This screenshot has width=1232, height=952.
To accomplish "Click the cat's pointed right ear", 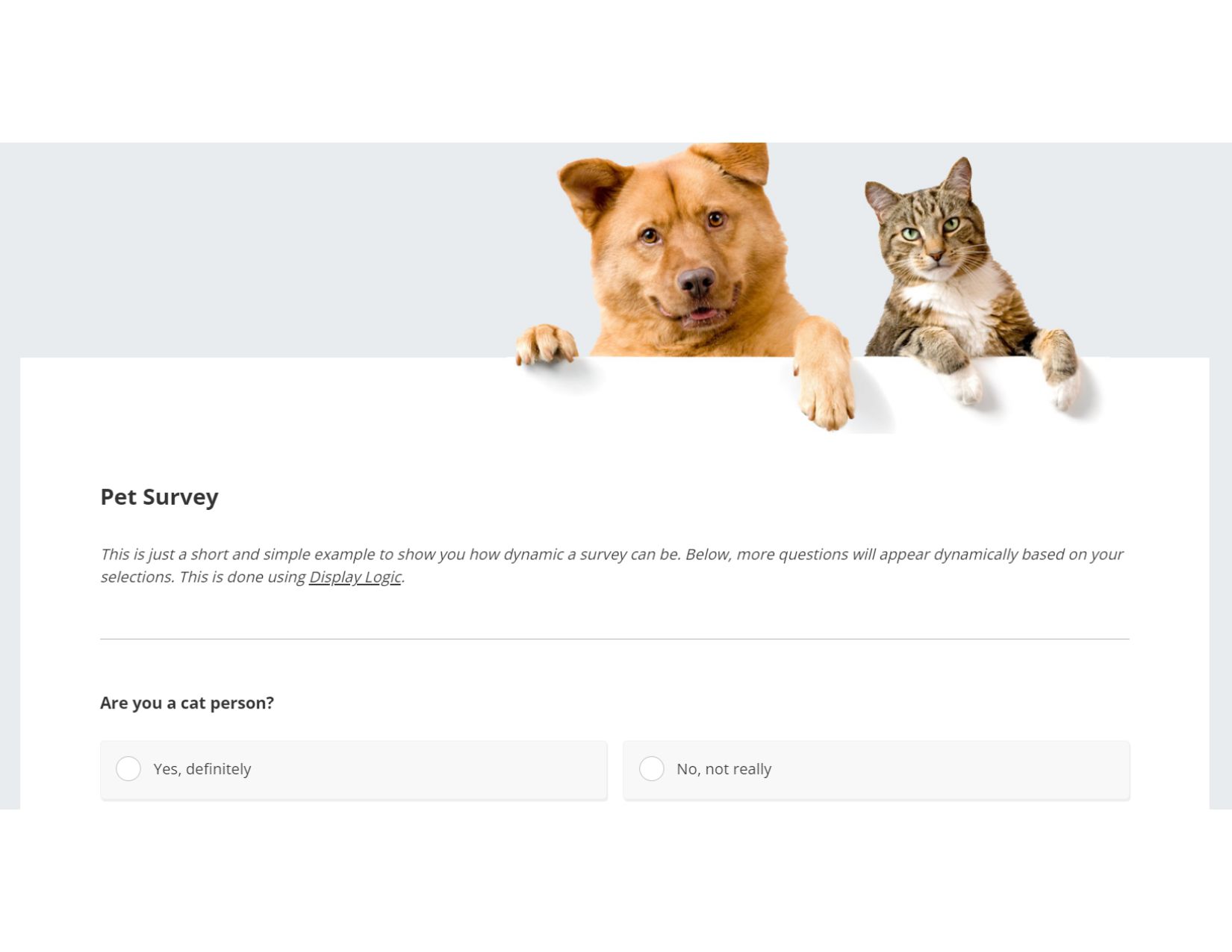I will click(x=958, y=179).
